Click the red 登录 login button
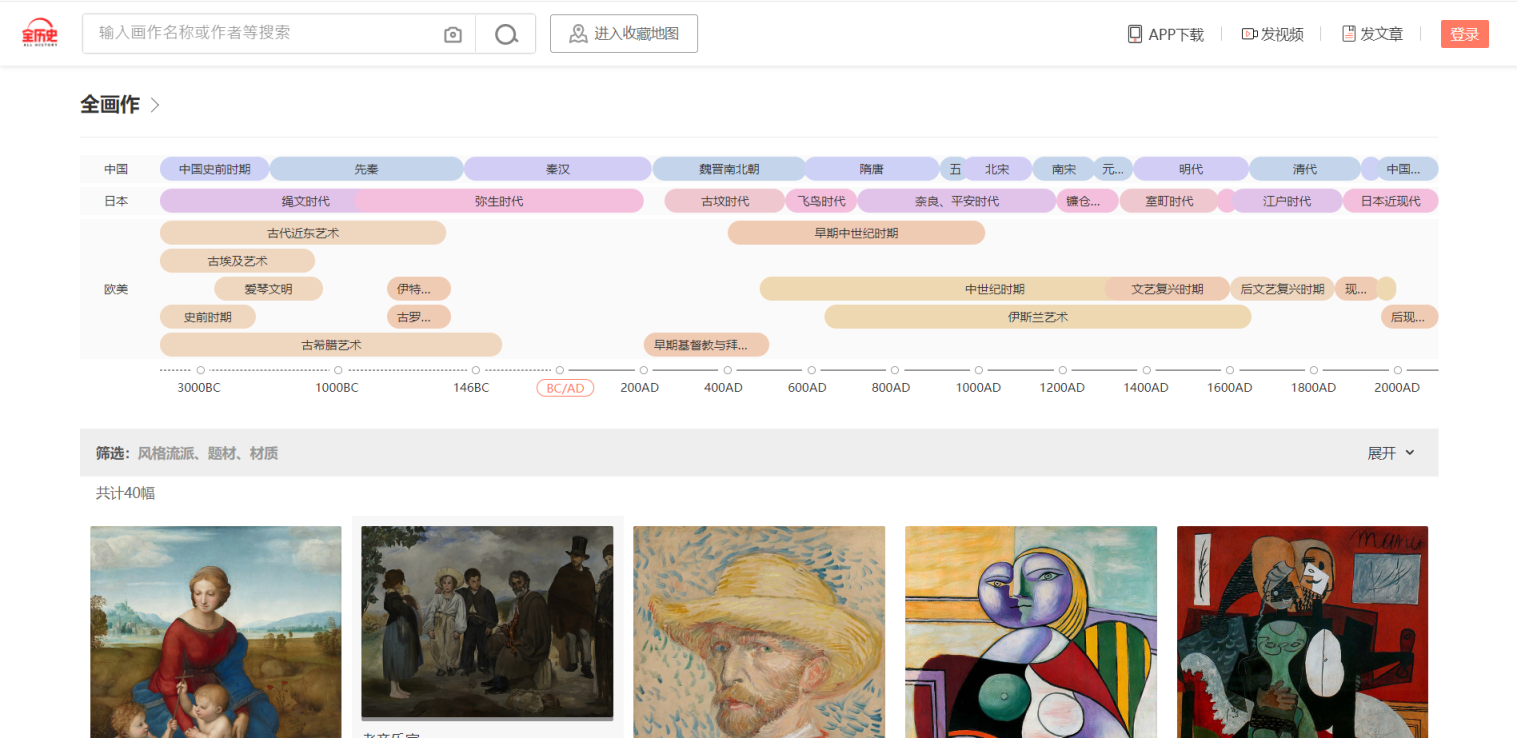Viewport: 1517px width, 738px height. [1464, 34]
